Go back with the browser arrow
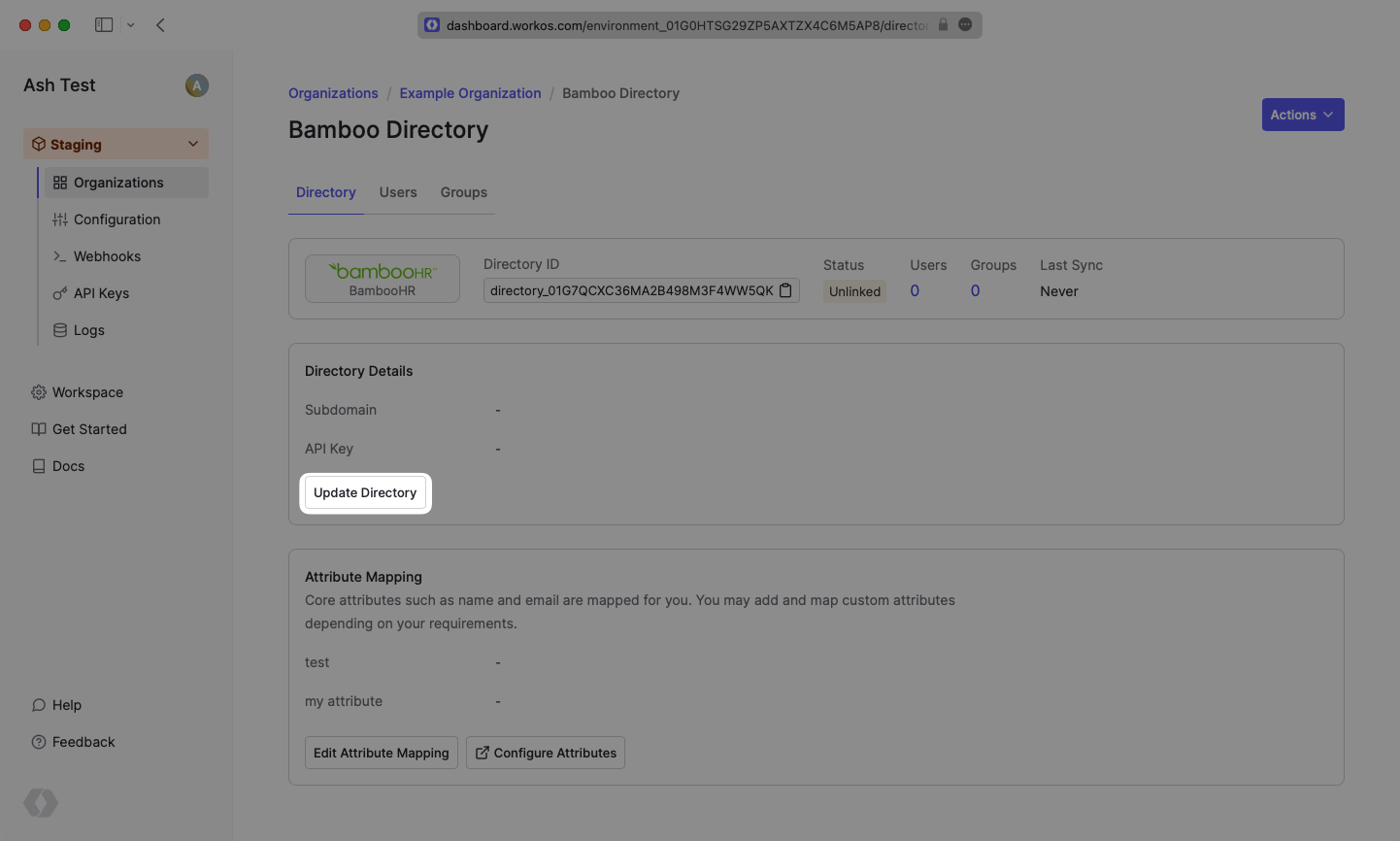Screen dimensions: 1400x841 pyautogui.click(x=160, y=25)
